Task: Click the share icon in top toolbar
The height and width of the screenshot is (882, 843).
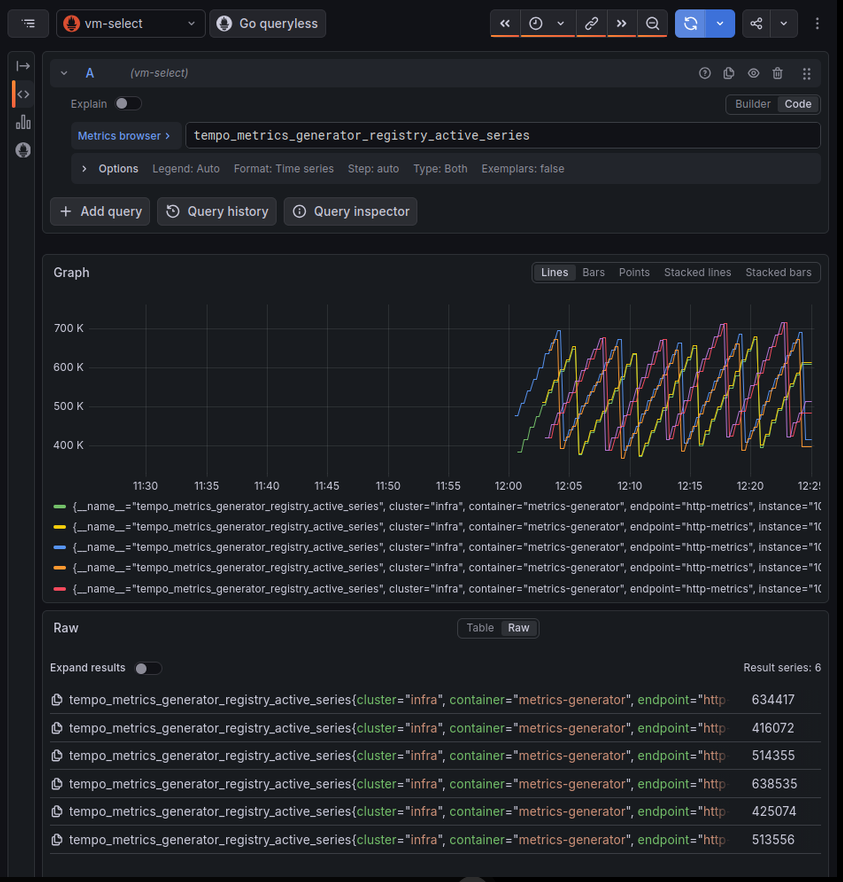Action: pyautogui.click(x=756, y=24)
